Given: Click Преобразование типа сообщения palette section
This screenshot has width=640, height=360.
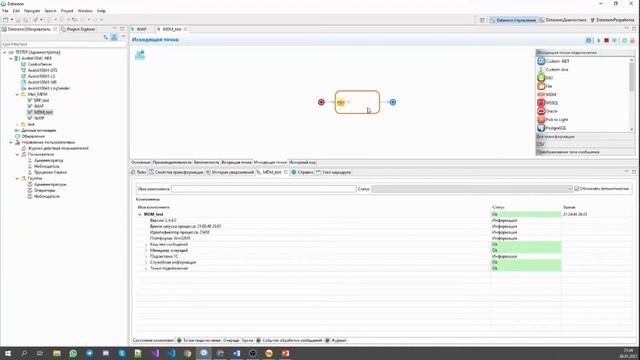Looking at the screenshot, I should [585, 152].
